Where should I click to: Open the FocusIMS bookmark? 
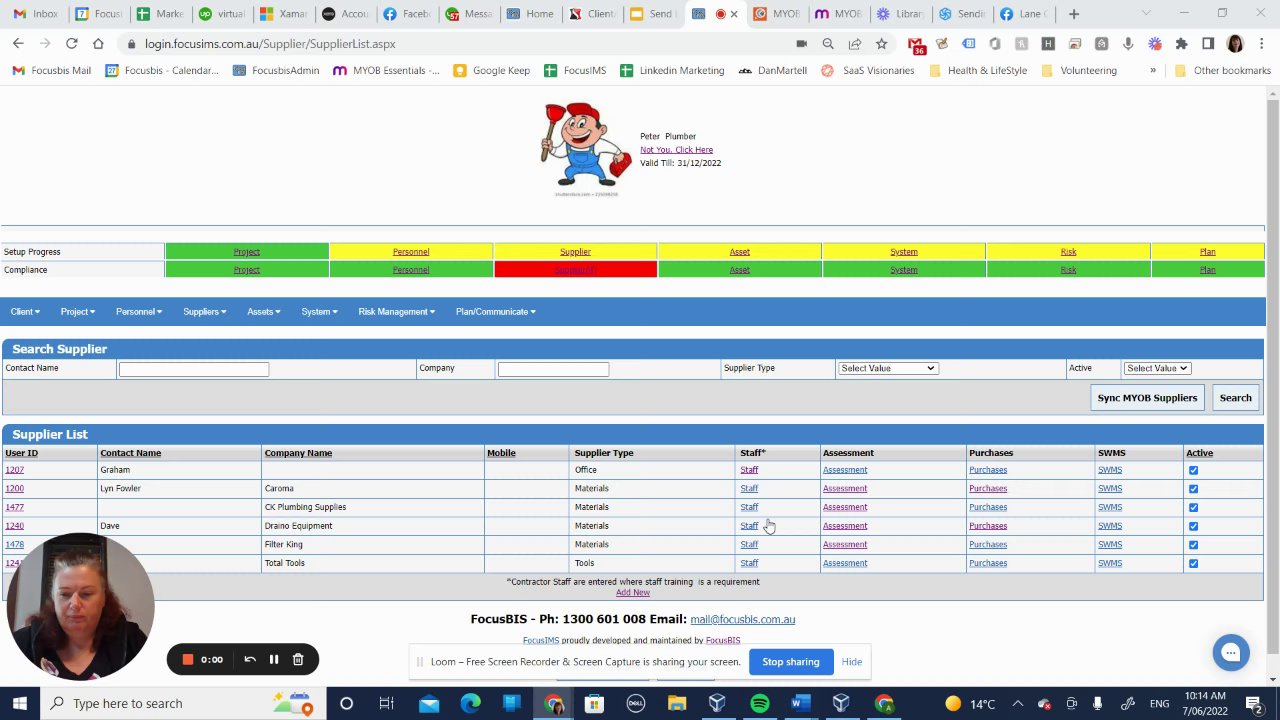pos(575,71)
